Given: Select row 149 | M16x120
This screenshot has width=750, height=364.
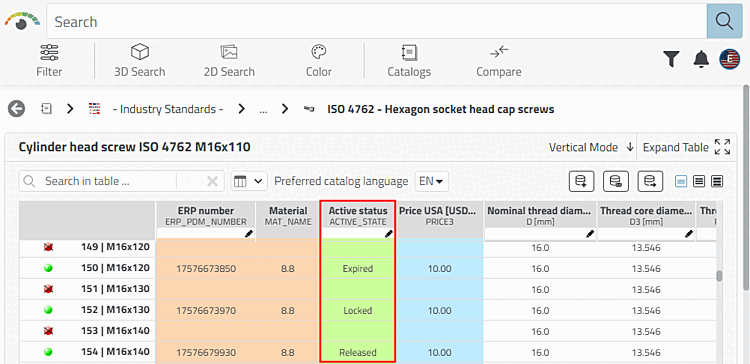Looking at the screenshot, I should pos(115,247).
